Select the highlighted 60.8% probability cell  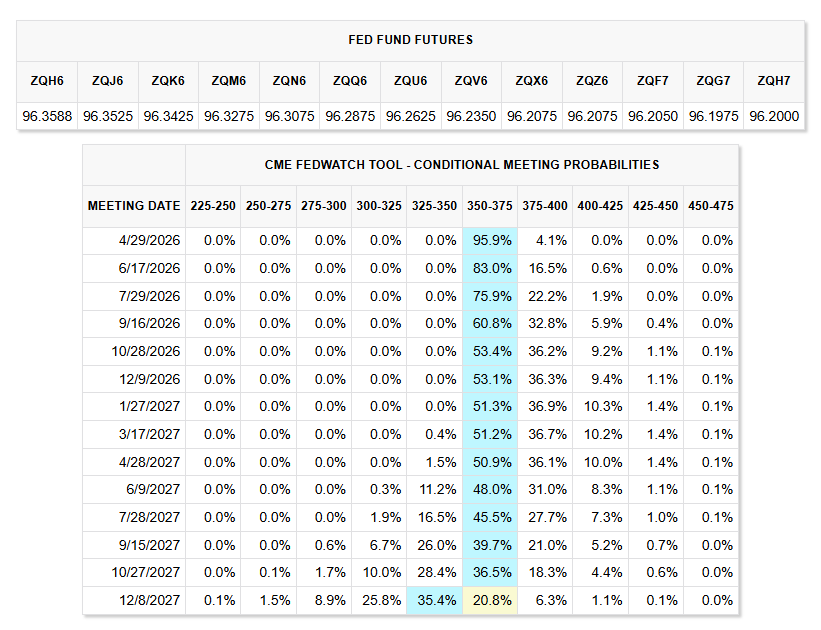pyautogui.click(x=490, y=324)
